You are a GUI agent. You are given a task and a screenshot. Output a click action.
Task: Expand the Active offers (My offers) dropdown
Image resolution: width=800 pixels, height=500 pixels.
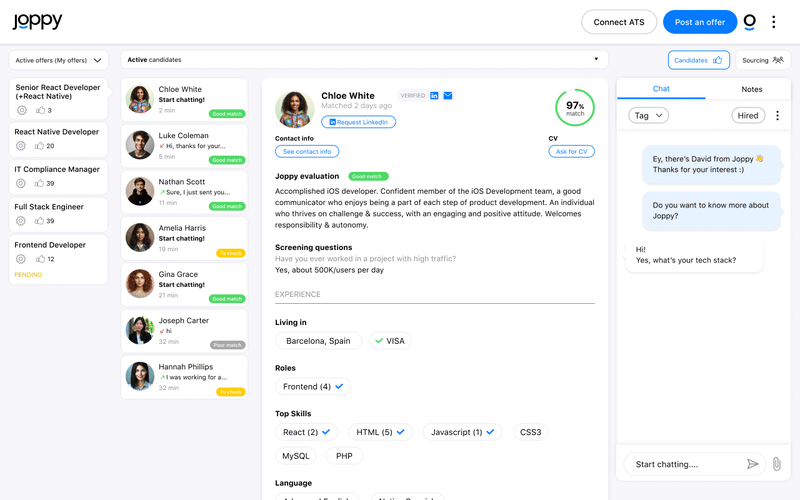coord(59,60)
